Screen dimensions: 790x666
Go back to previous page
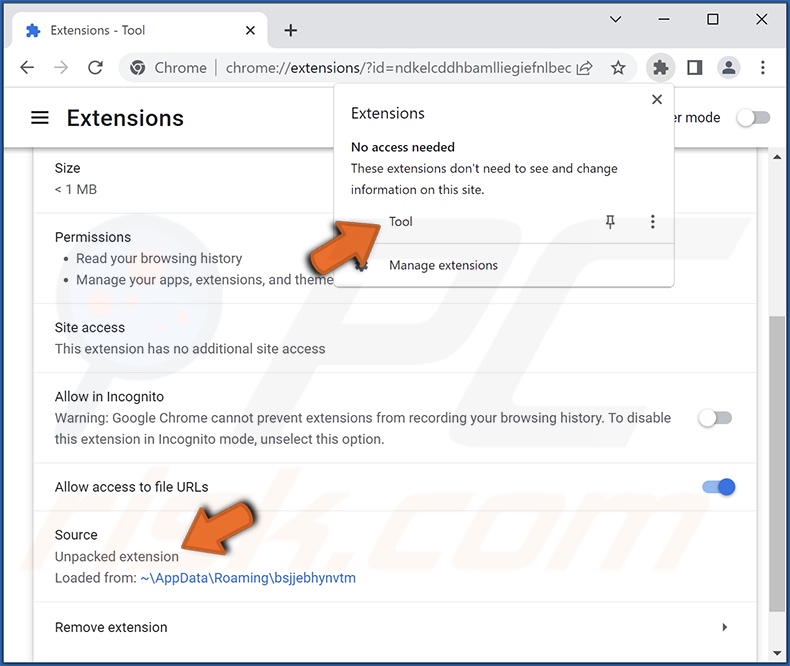[x=27, y=68]
